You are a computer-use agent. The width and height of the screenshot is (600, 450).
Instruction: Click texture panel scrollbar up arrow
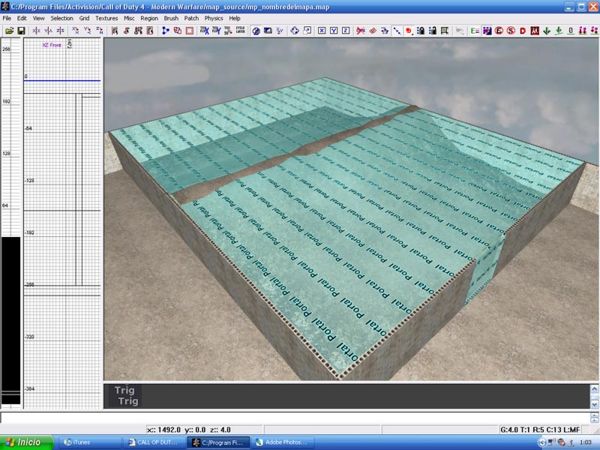pos(594,389)
